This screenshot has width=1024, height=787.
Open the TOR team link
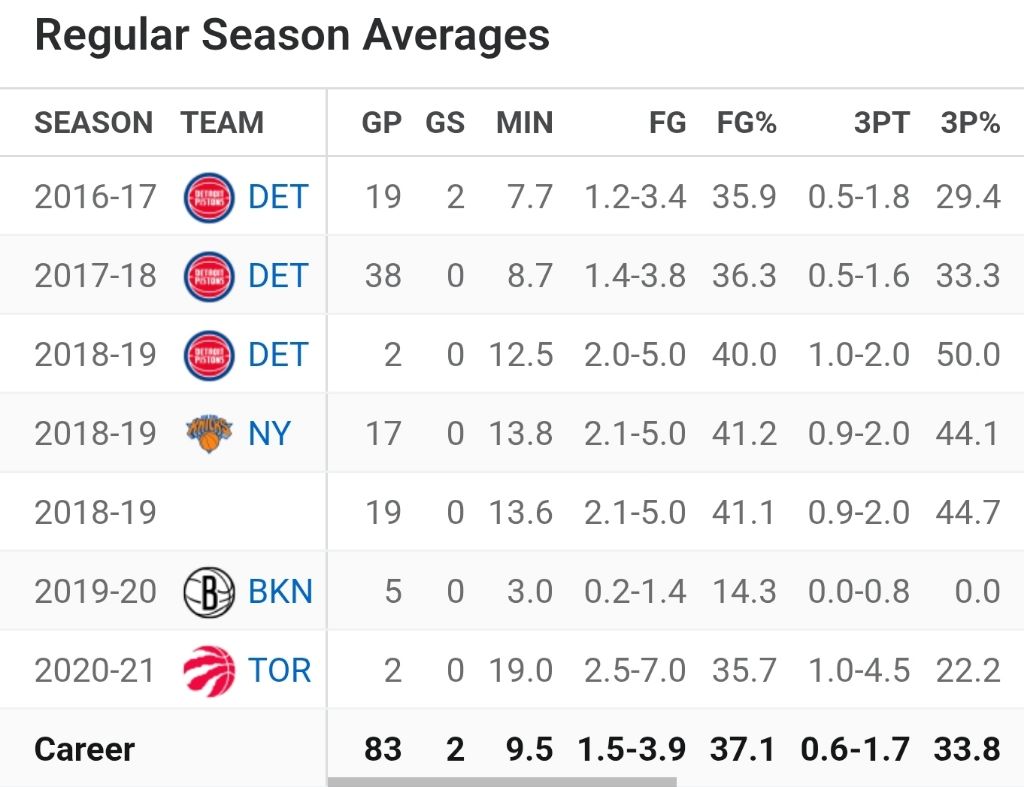pos(280,670)
